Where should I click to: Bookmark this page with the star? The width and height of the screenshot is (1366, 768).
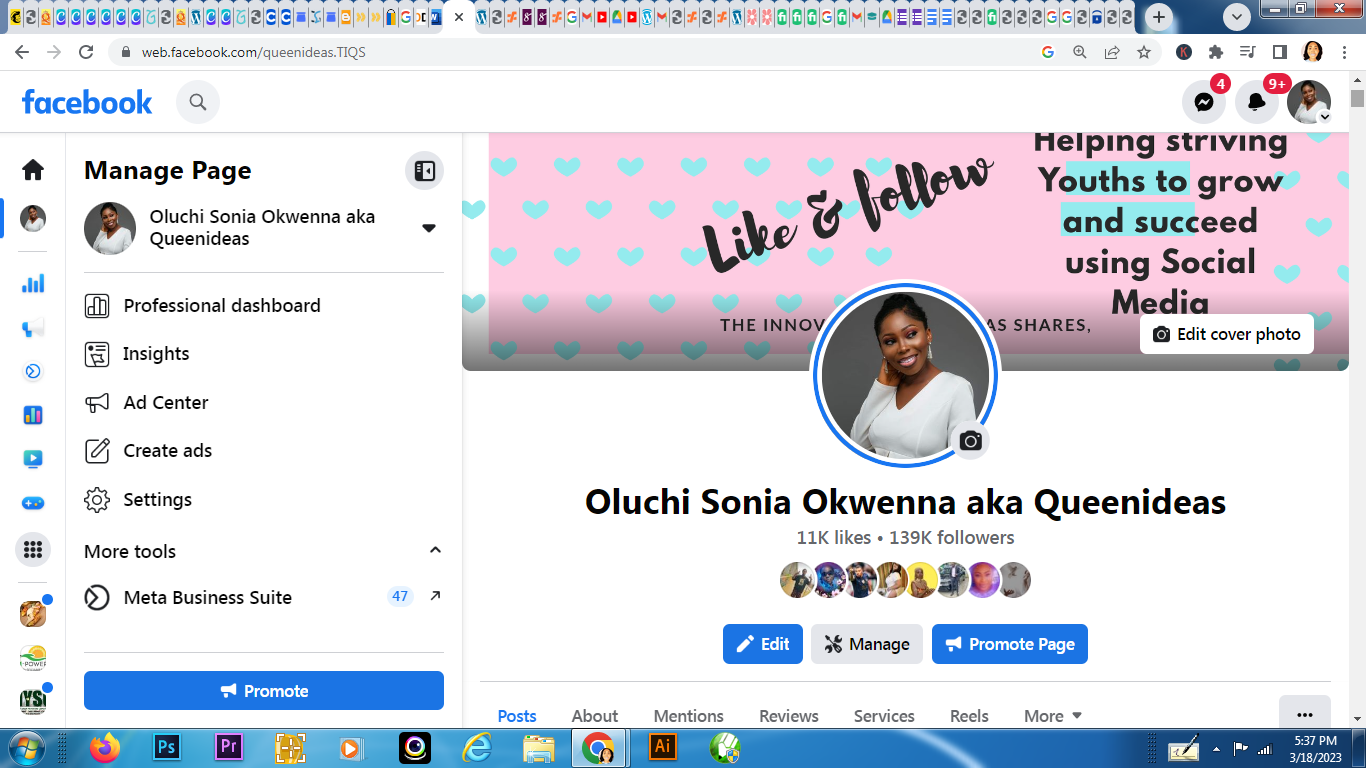pos(1144,52)
